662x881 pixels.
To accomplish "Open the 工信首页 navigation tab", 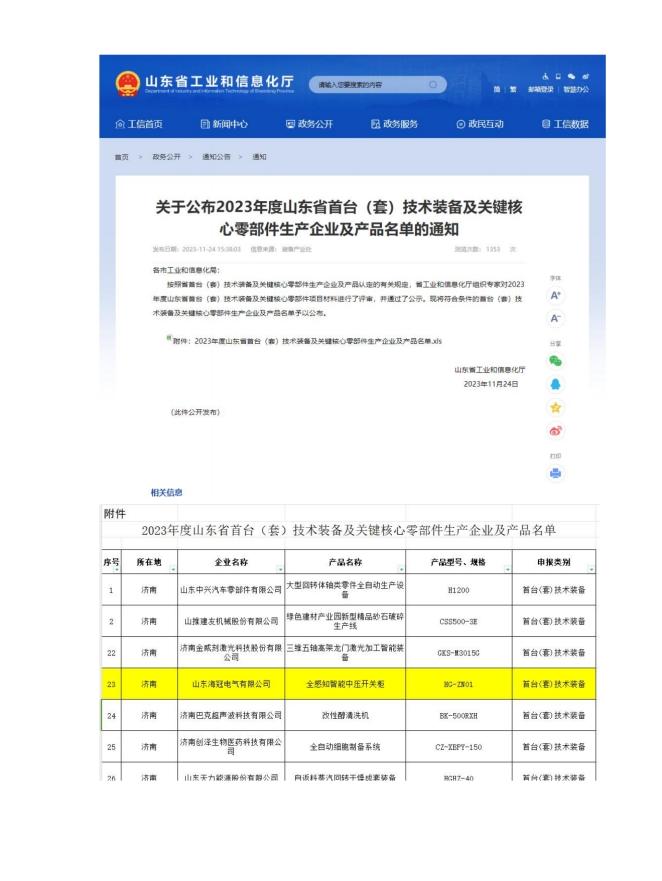I will tap(139, 124).
